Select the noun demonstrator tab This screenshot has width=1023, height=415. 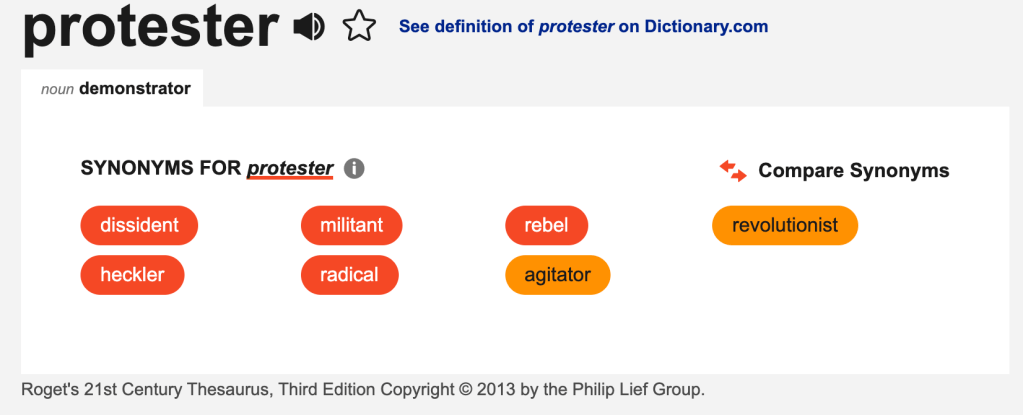(x=115, y=89)
